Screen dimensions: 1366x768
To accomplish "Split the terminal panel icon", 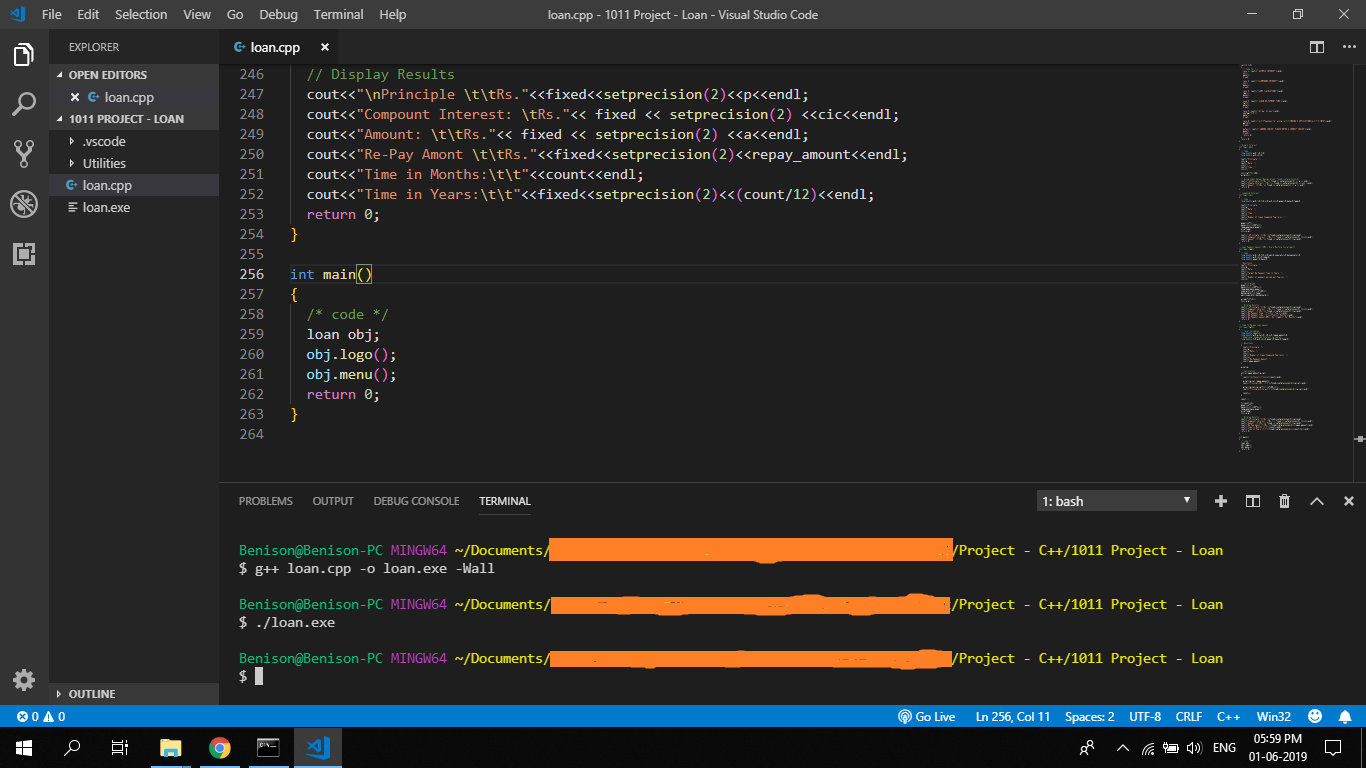I will (1252, 500).
